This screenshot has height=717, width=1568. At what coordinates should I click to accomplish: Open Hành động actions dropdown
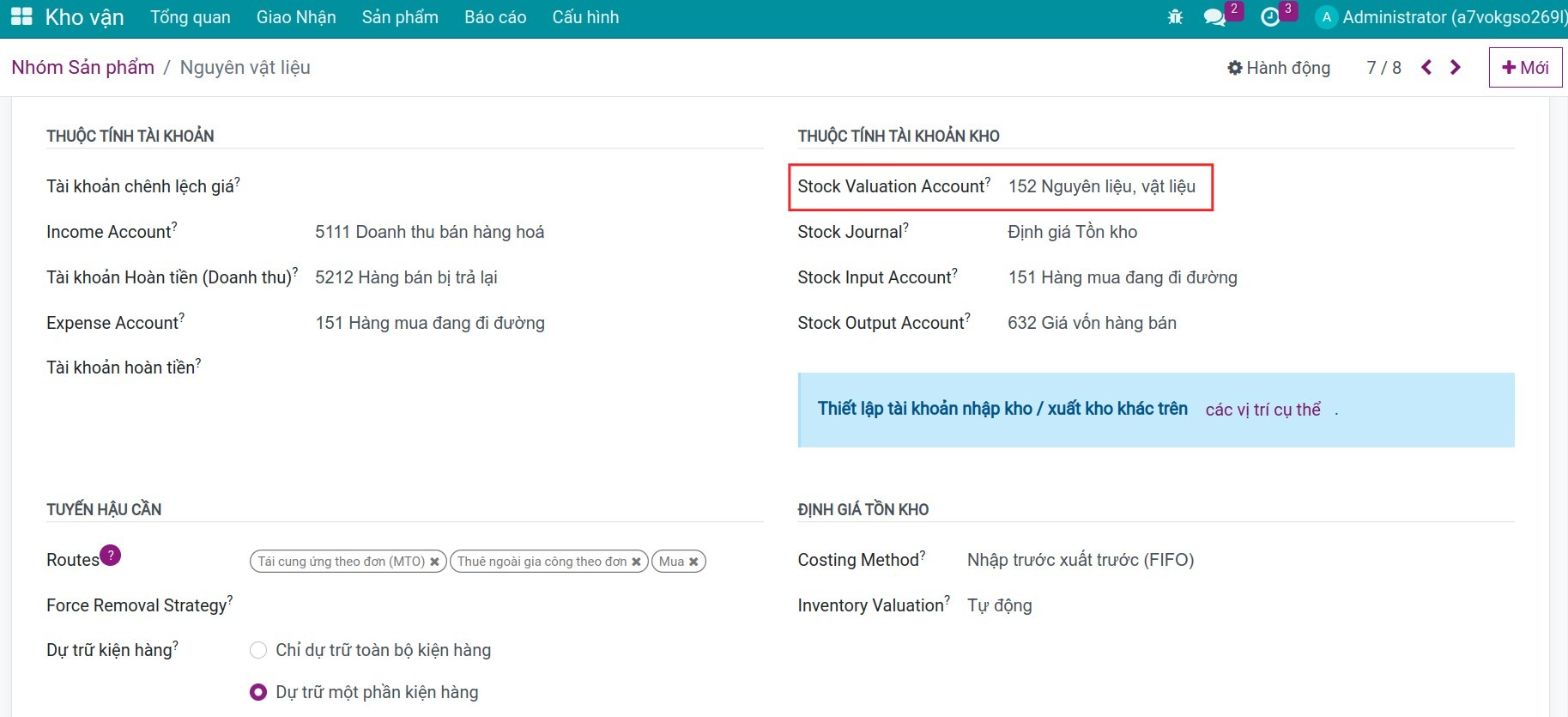pos(1279,68)
